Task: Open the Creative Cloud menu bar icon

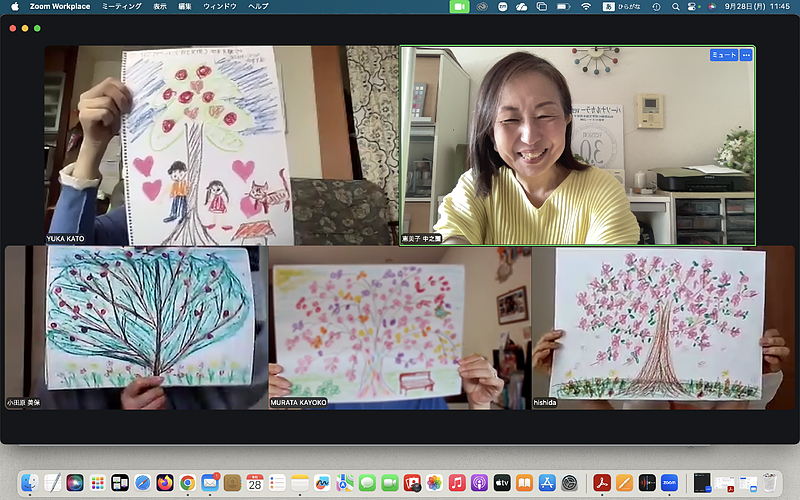Action: 482,6
